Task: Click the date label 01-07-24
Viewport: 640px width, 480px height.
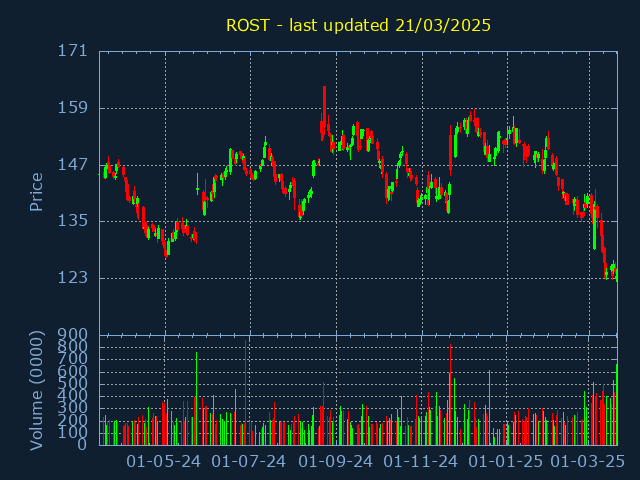Action: point(249,462)
